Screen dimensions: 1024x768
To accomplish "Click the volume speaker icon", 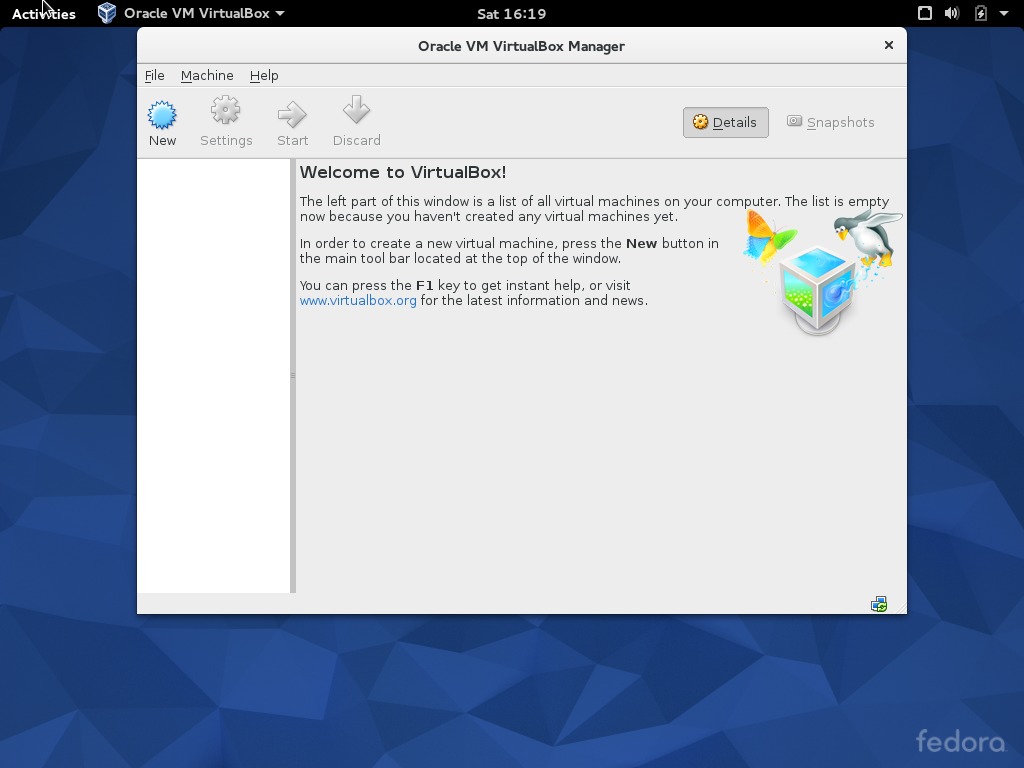I will (949, 13).
